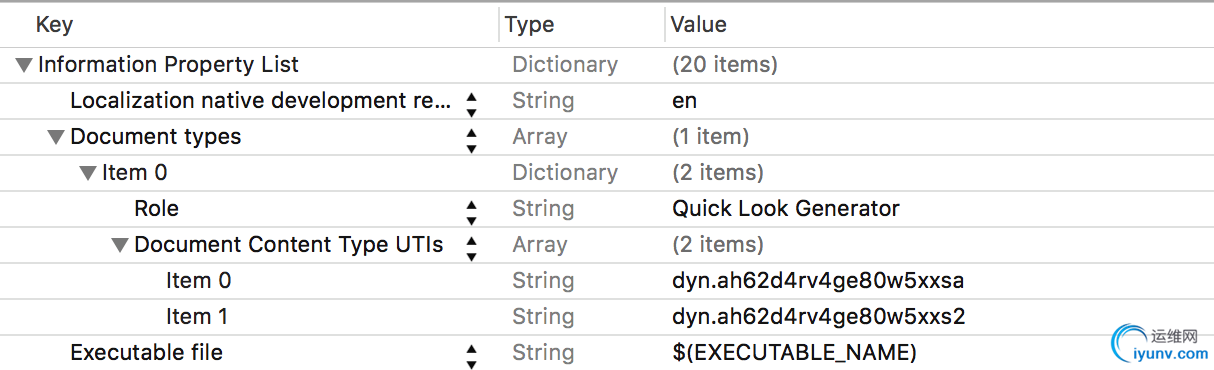Collapse Document Content Type UTIs array
Viewport: 1214px width, 370px height.
click(120, 246)
